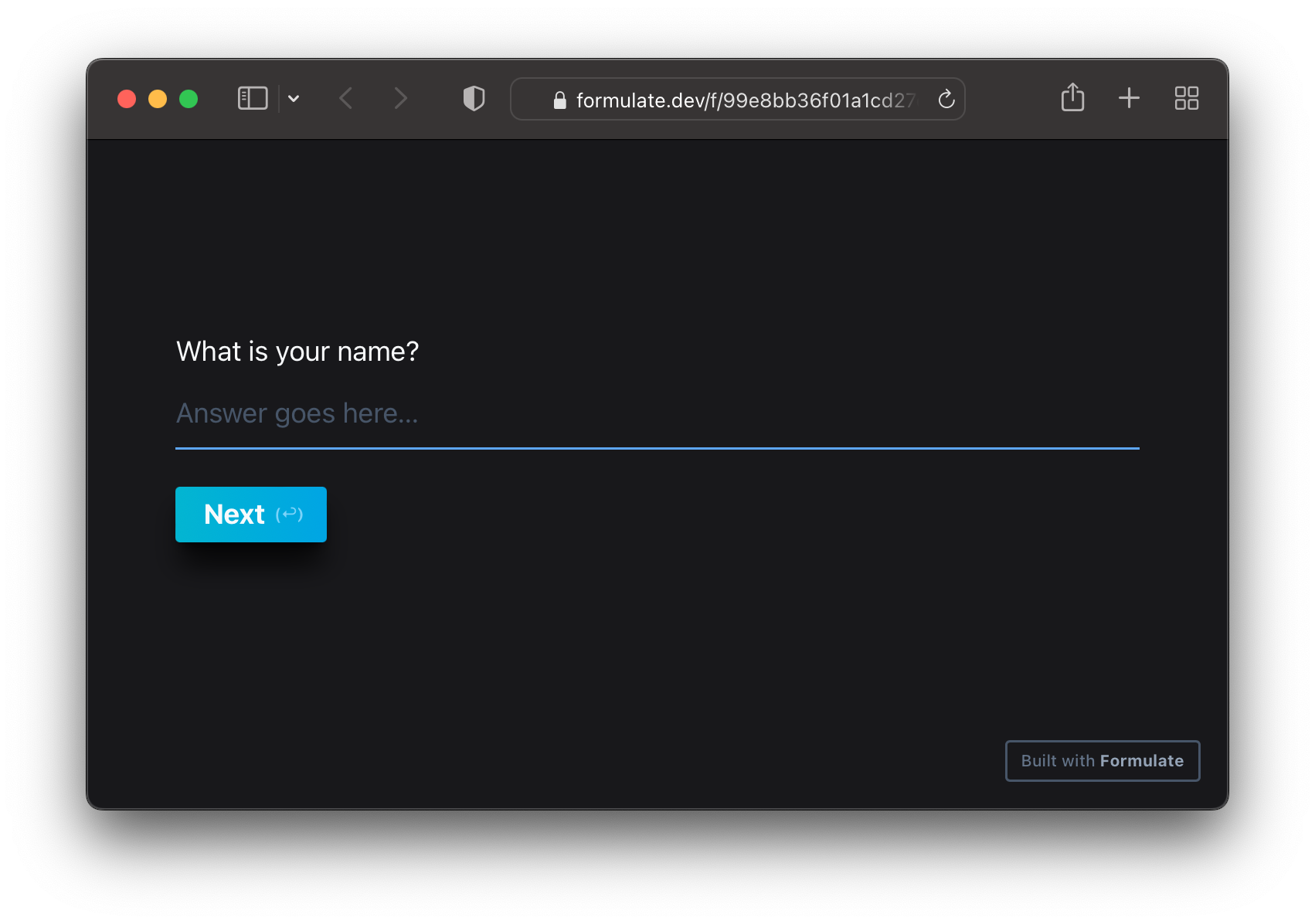Go forward to the next page
Screen dimensions: 1315x924
click(399, 99)
